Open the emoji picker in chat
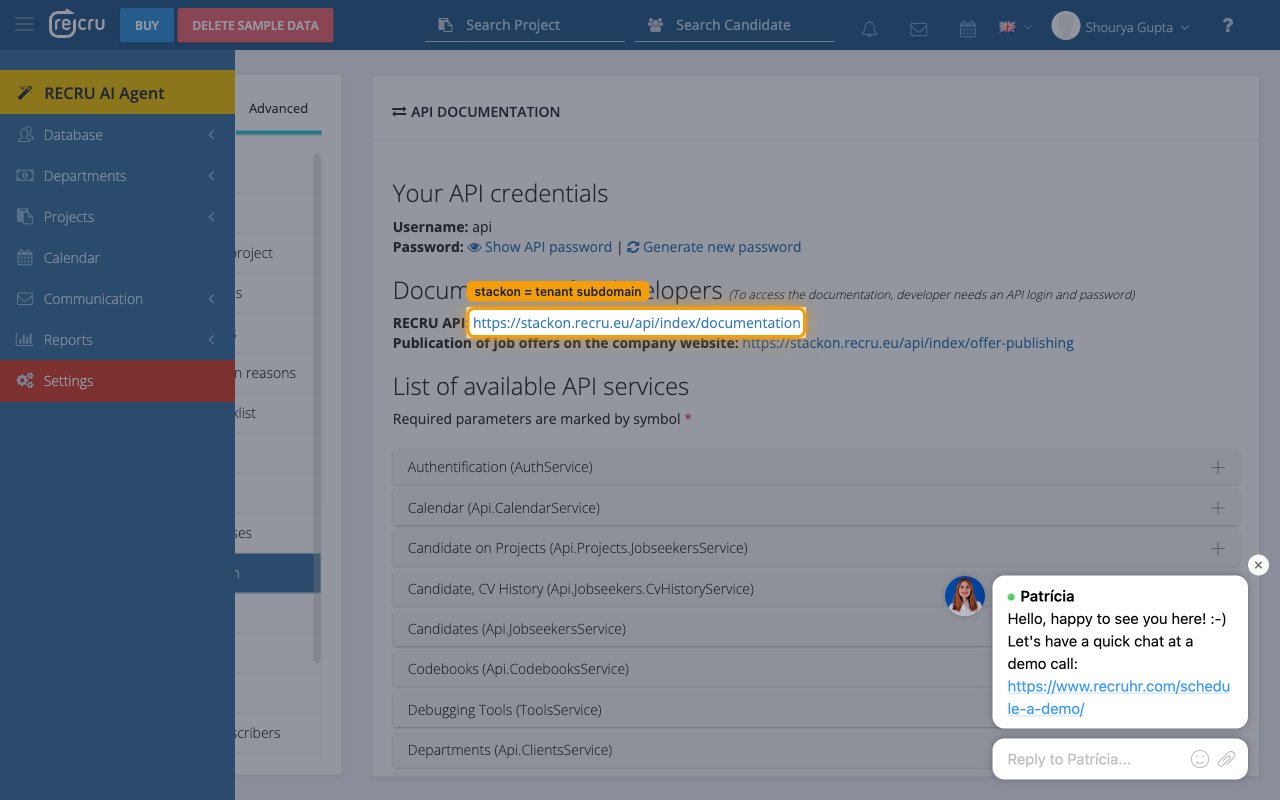 (1200, 759)
